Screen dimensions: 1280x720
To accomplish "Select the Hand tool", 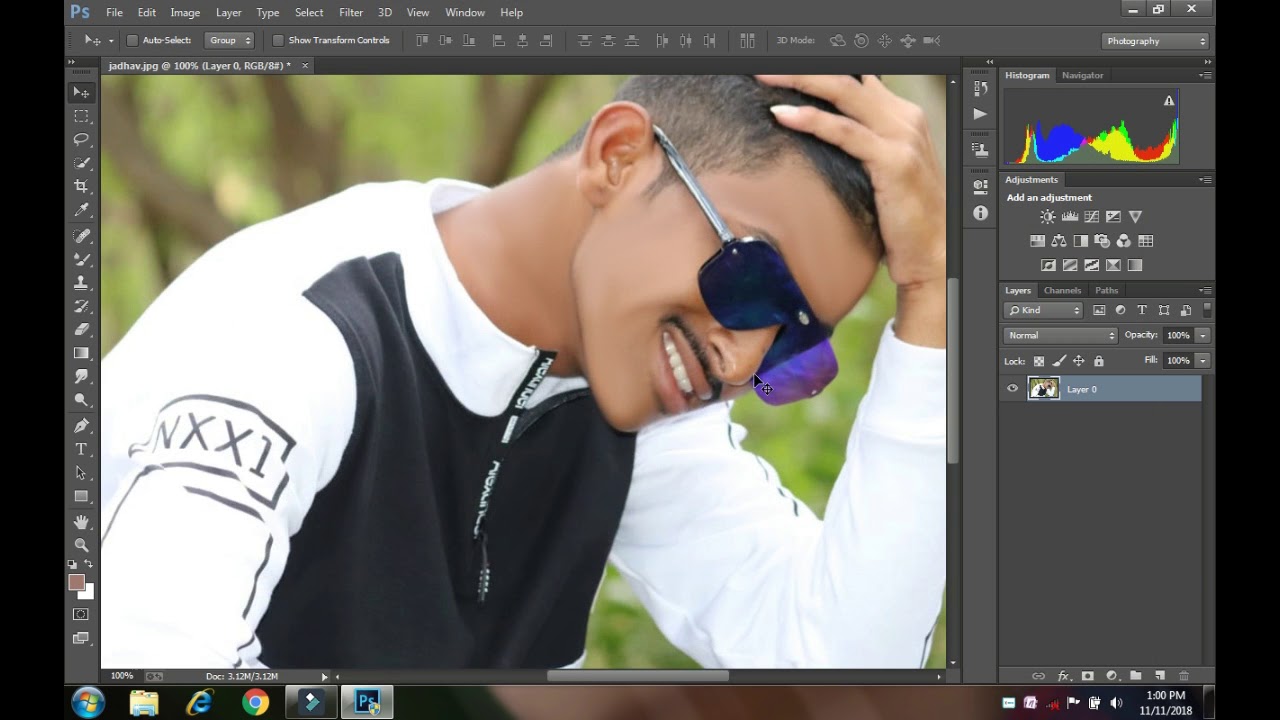I will pos(81,522).
